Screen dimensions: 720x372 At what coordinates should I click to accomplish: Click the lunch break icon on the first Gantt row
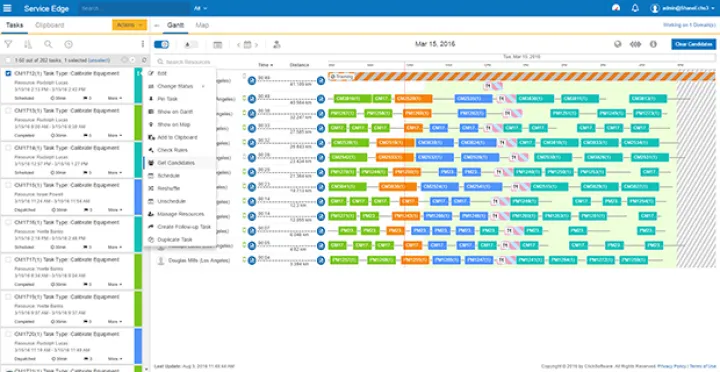pos(488,85)
